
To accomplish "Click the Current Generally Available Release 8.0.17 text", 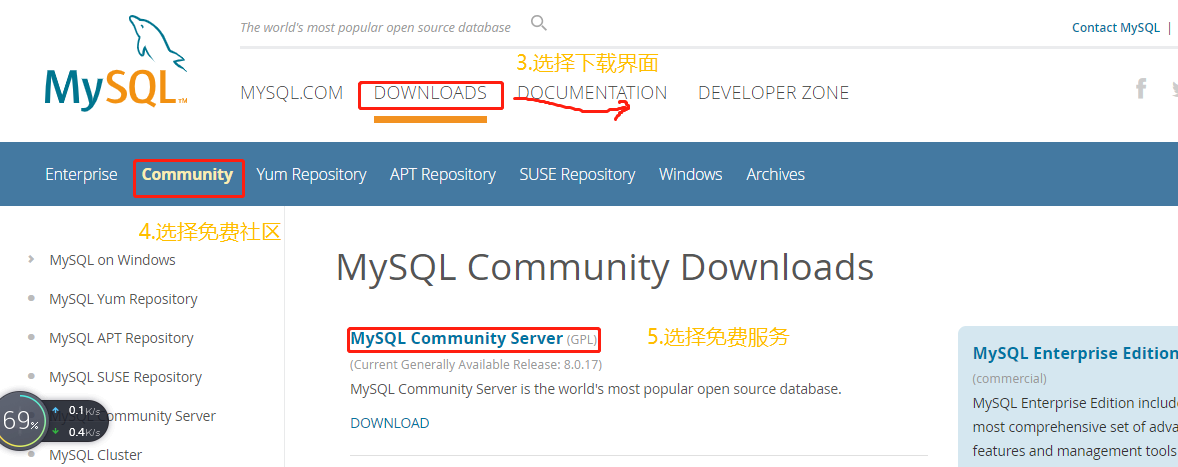I will tap(476, 365).
